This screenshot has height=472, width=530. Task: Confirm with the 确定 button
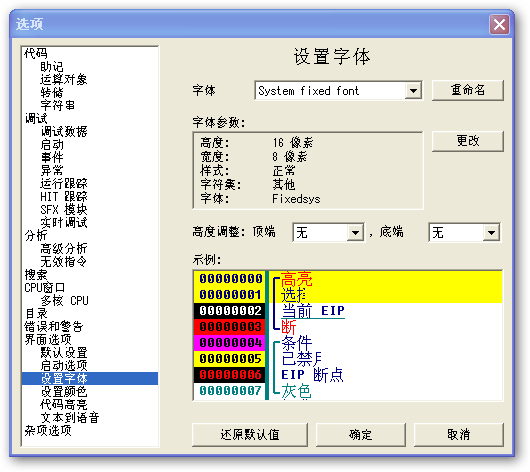pyautogui.click(x=361, y=435)
